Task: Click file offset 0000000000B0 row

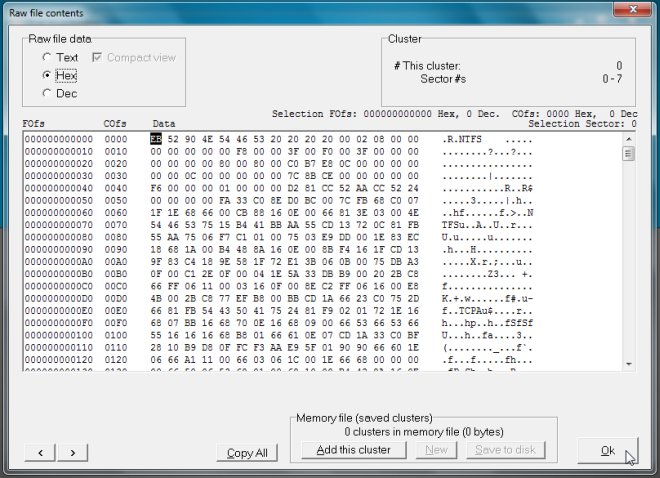Action: [x=59, y=274]
